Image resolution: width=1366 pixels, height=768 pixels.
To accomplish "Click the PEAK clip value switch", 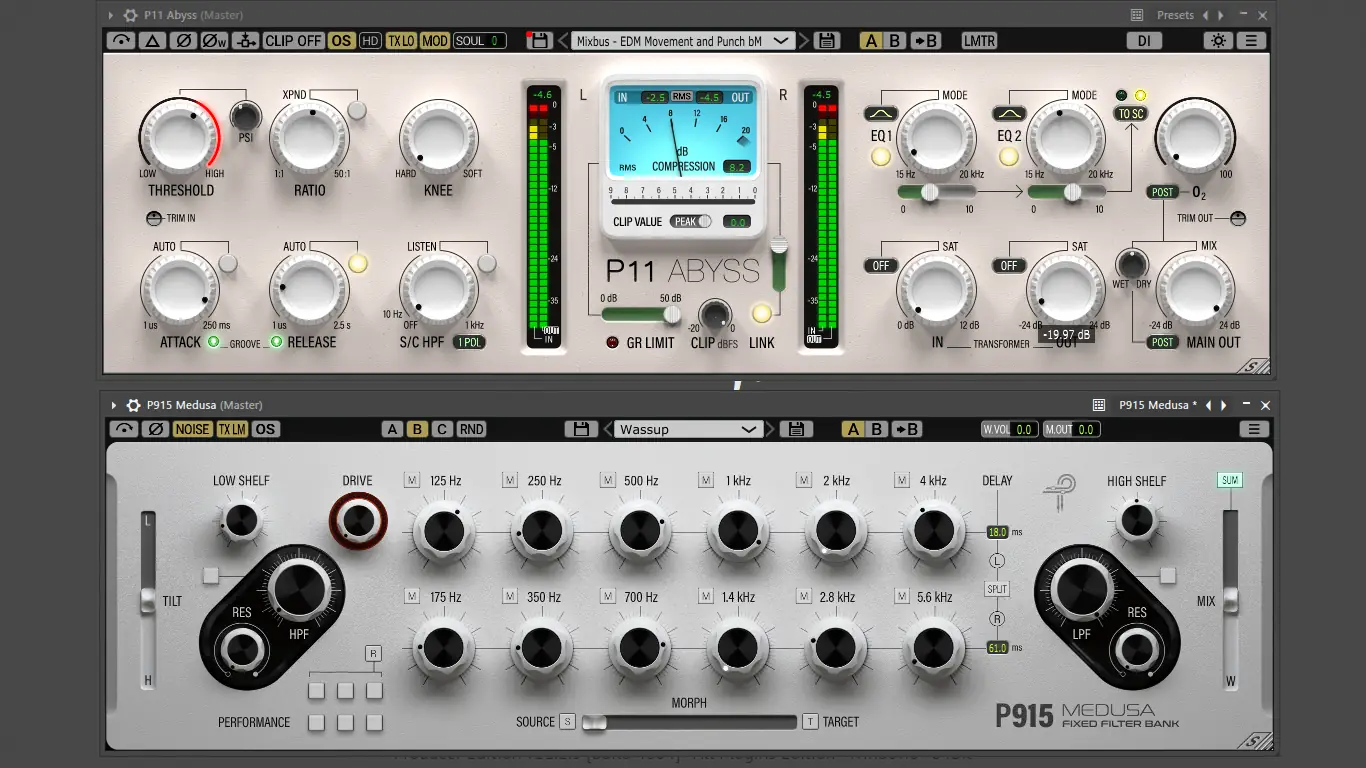I will (x=692, y=221).
